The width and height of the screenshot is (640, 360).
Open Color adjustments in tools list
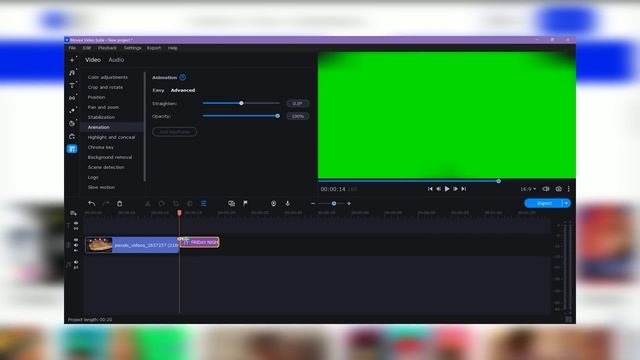(108, 77)
